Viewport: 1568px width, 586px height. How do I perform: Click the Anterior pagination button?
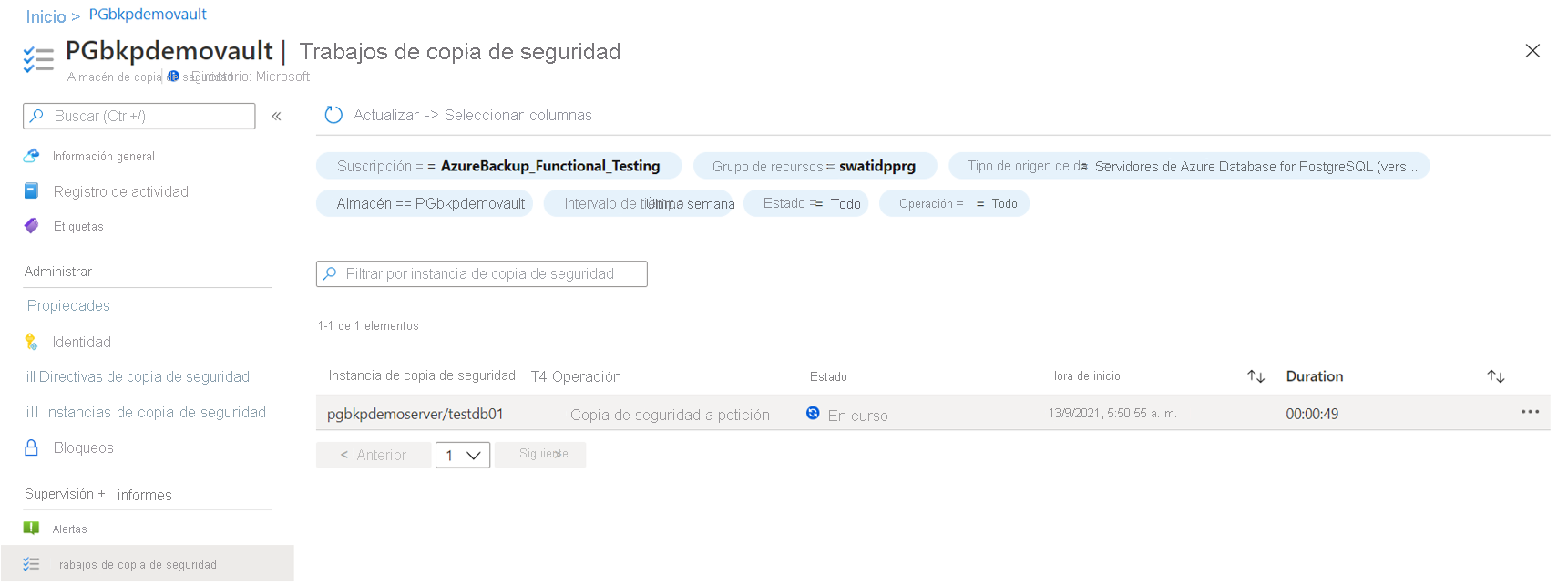point(374,455)
